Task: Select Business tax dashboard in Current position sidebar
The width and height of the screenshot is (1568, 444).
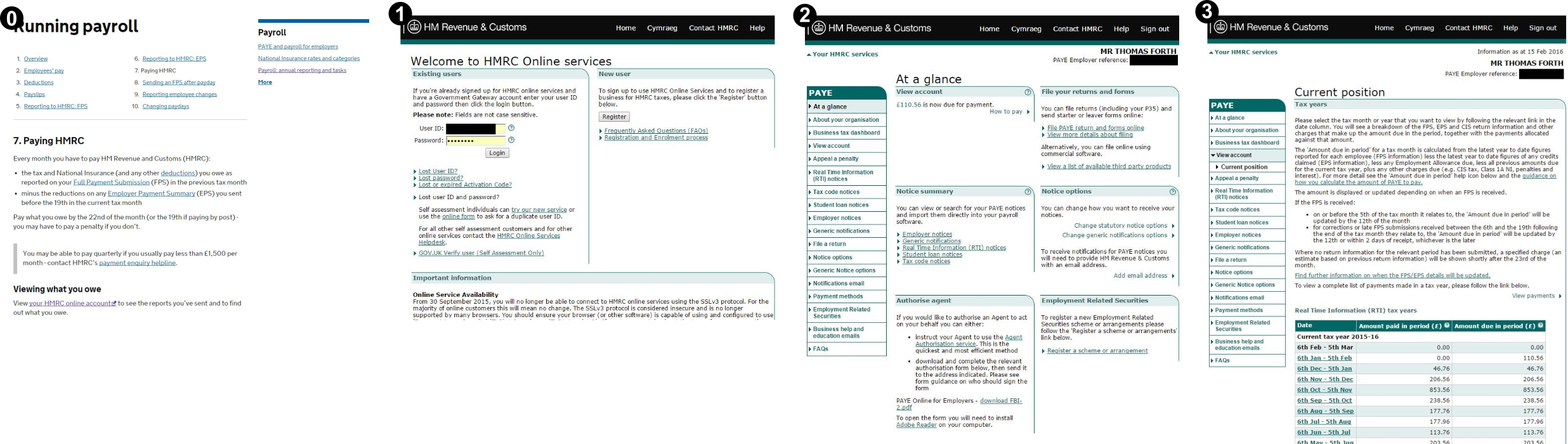Action: pyautogui.click(x=1247, y=143)
